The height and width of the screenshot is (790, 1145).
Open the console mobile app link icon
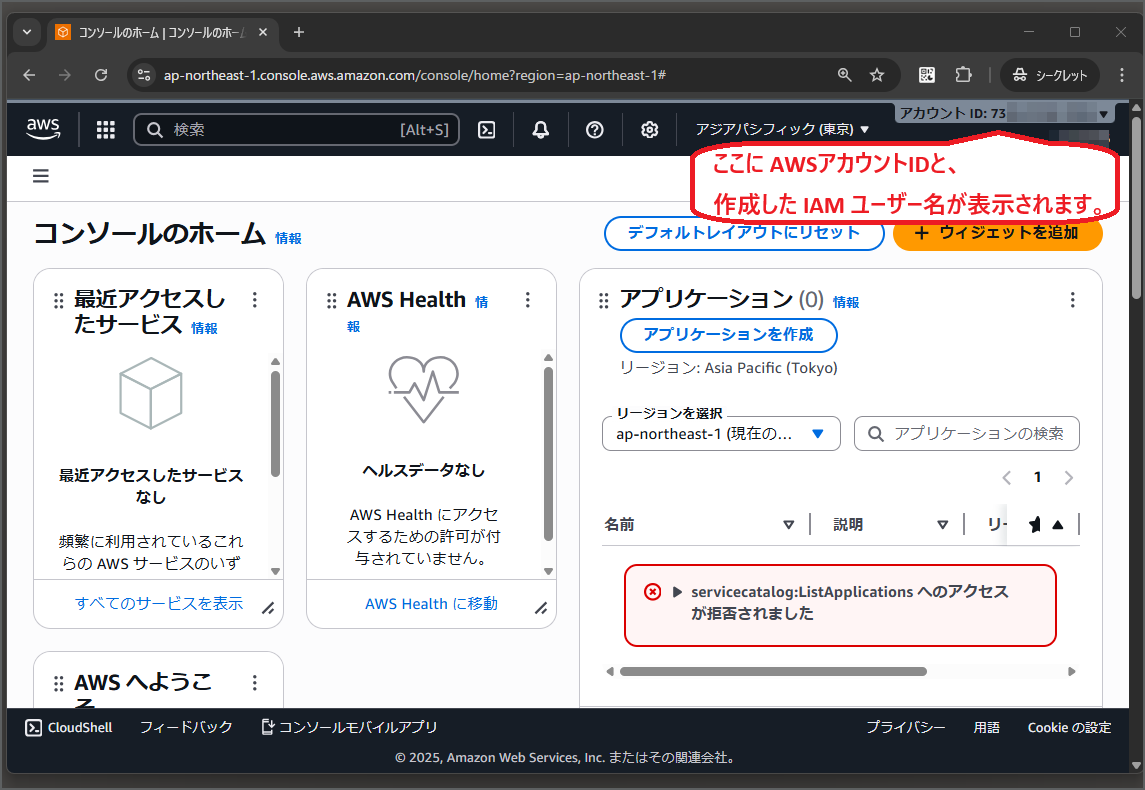pyautogui.click(x=267, y=727)
